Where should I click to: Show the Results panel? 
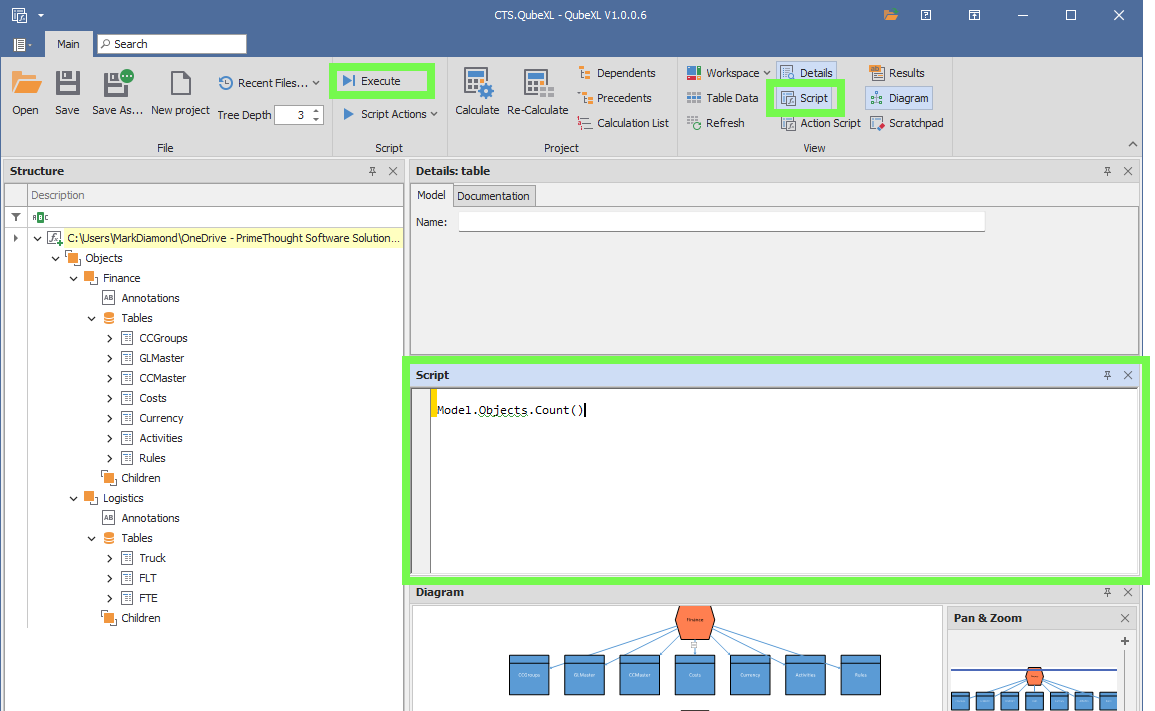tap(897, 73)
